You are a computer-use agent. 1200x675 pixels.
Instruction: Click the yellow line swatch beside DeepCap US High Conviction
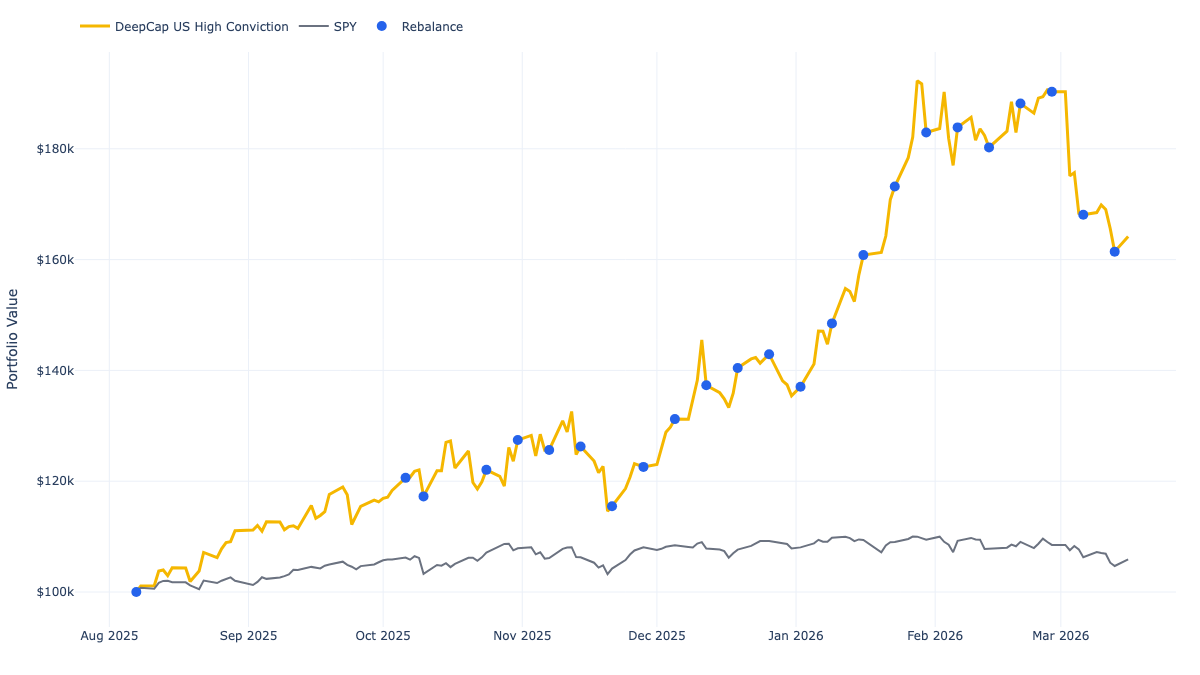click(95, 26)
